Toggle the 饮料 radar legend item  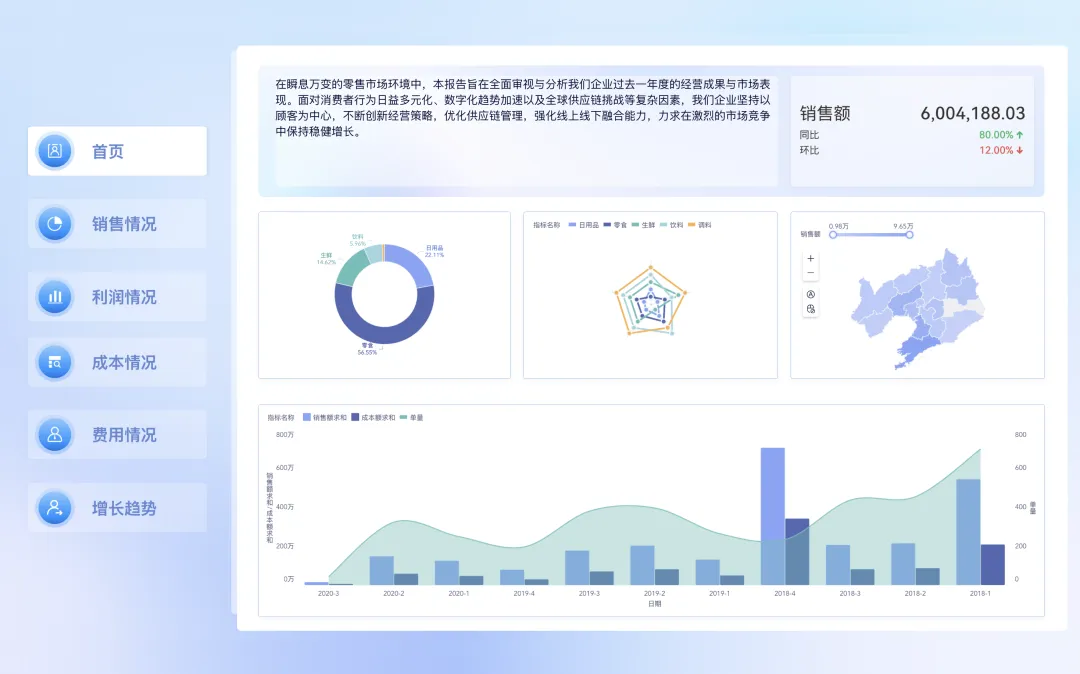672,225
